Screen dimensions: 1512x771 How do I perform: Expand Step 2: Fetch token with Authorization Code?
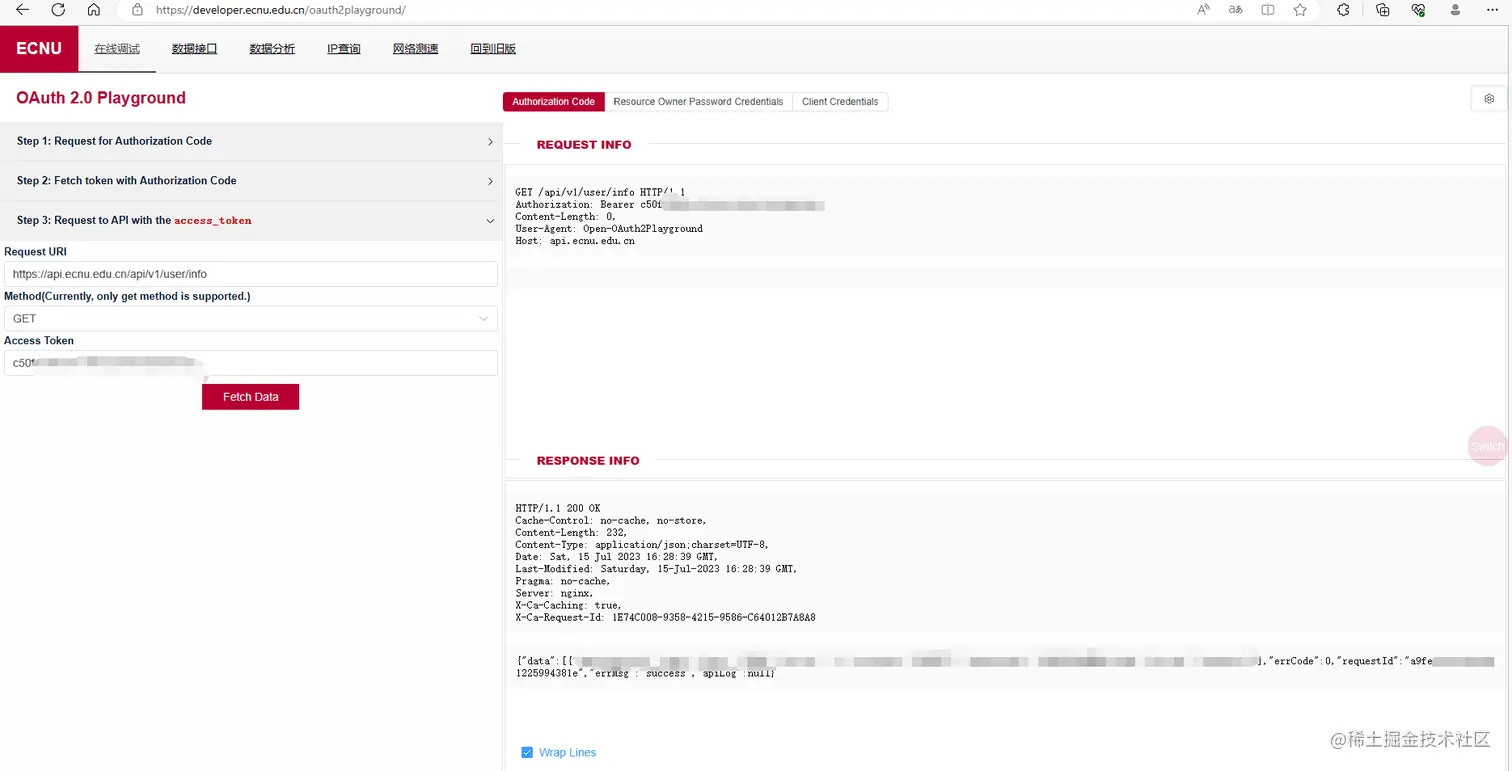(x=251, y=181)
